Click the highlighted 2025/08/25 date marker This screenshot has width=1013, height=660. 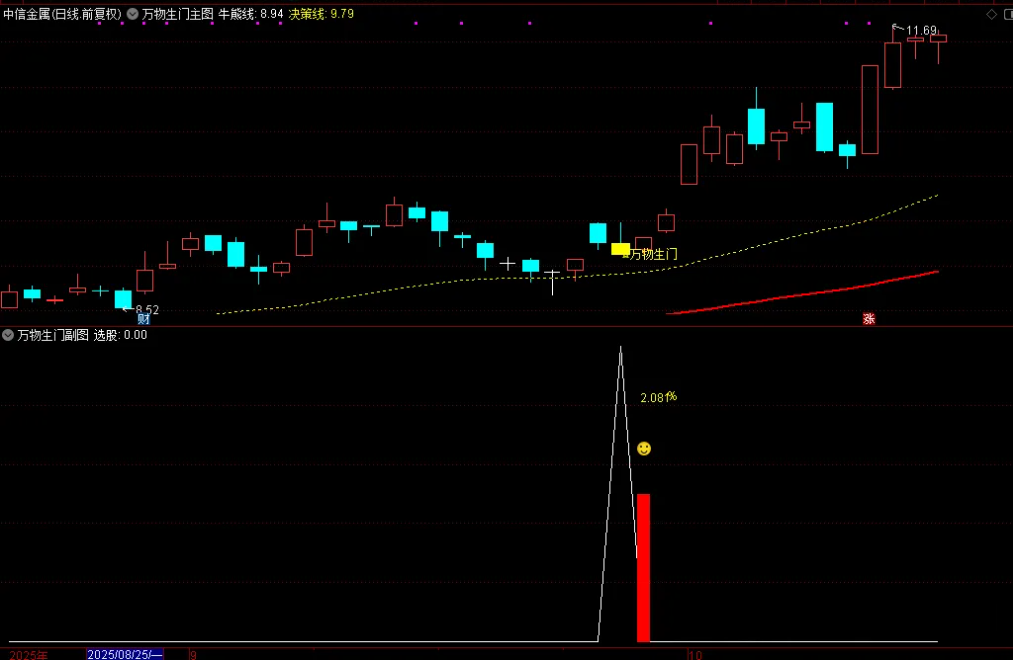(x=125, y=654)
